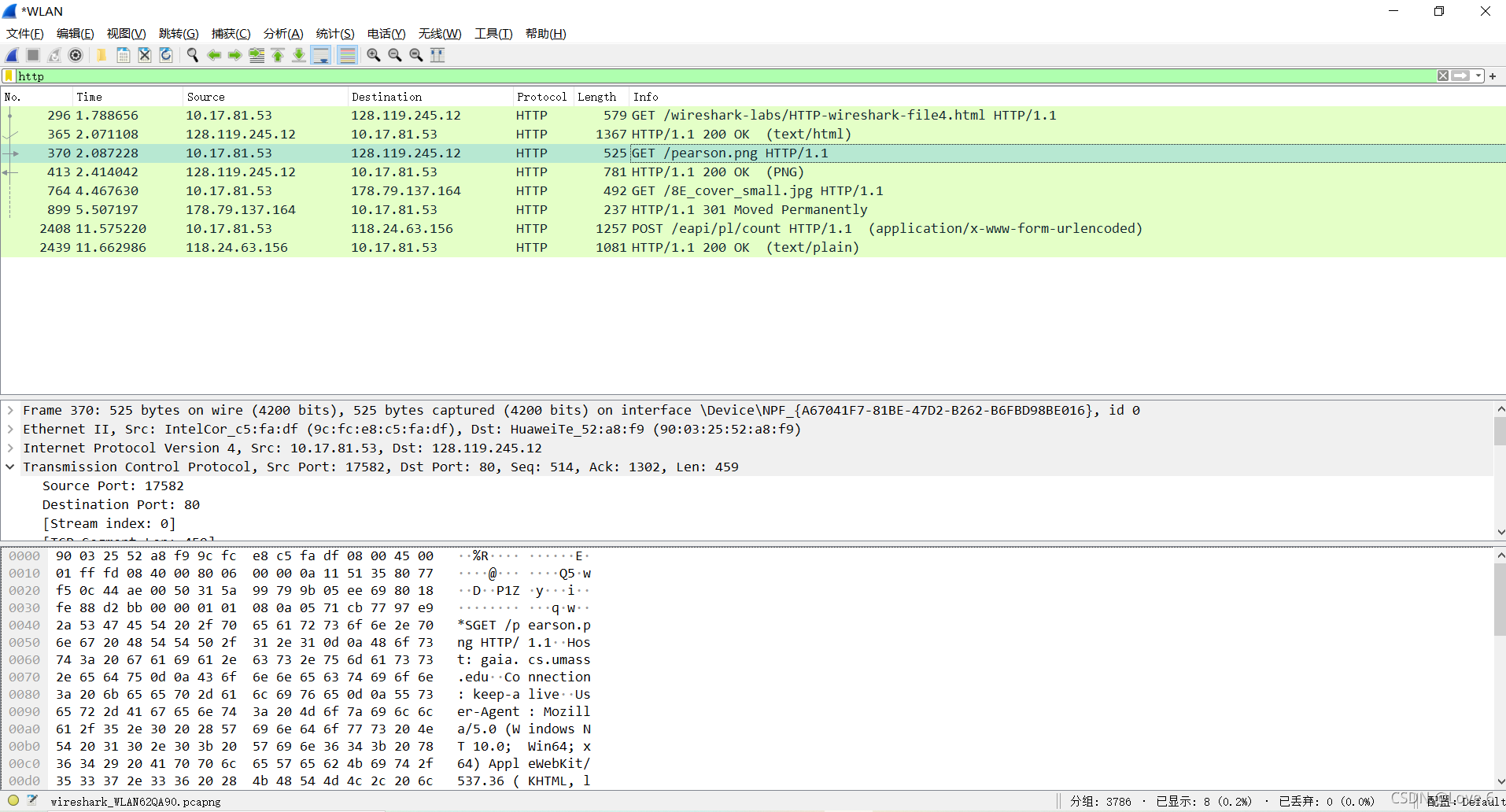Image resolution: width=1506 pixels, height=812 pixels.
Task: Find a packet with the magnifier icon
Action: [192, 55]
